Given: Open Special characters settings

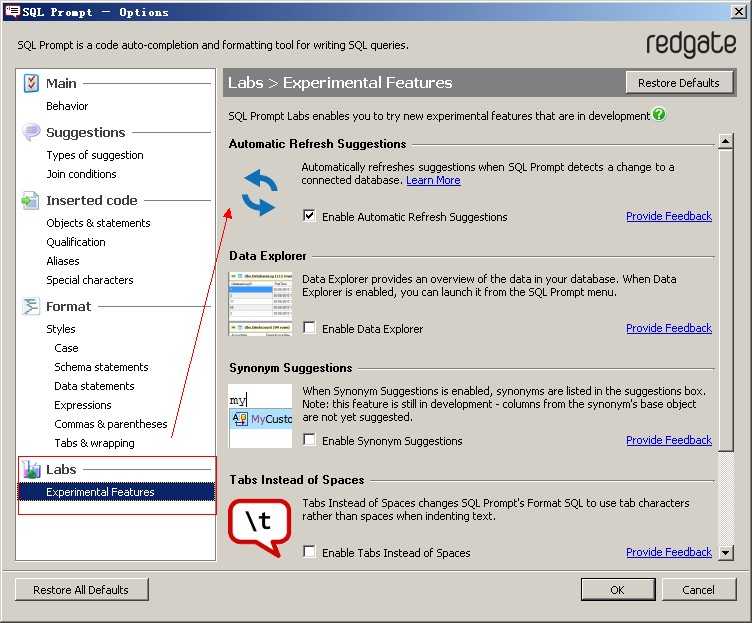Looking at the screenshot, I should [x=90, y=280].
